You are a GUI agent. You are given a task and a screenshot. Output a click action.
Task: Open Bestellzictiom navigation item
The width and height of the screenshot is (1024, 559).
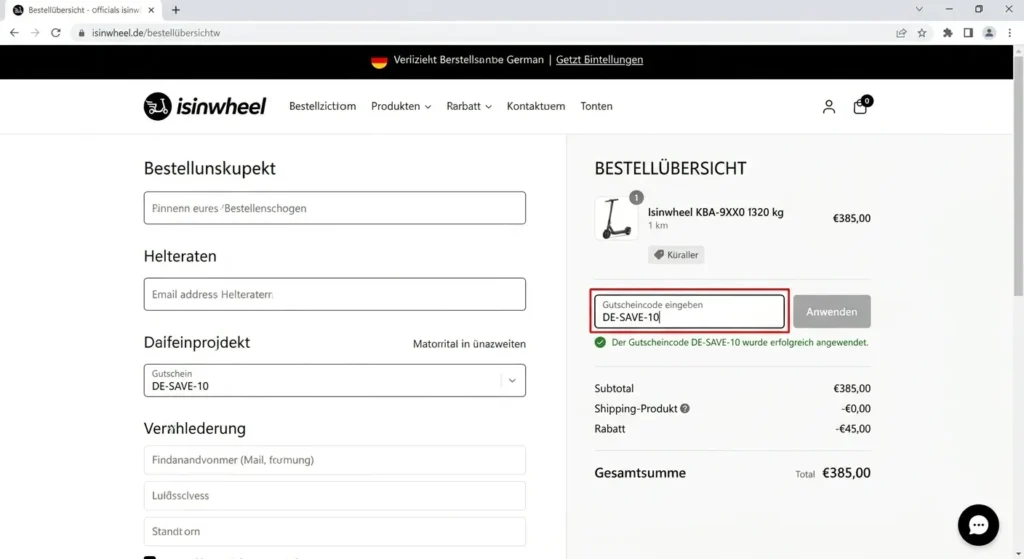(323, 106)
